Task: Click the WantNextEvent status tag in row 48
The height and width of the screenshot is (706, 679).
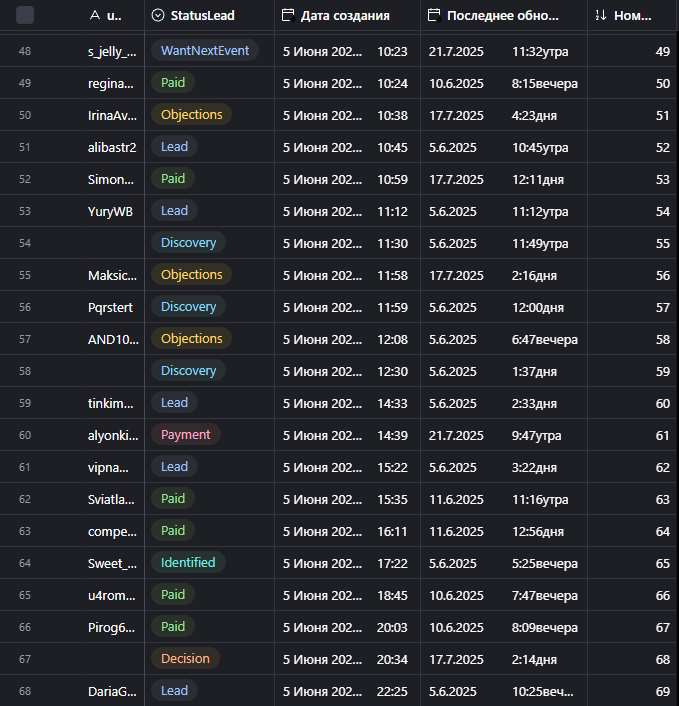Action: 205,51
